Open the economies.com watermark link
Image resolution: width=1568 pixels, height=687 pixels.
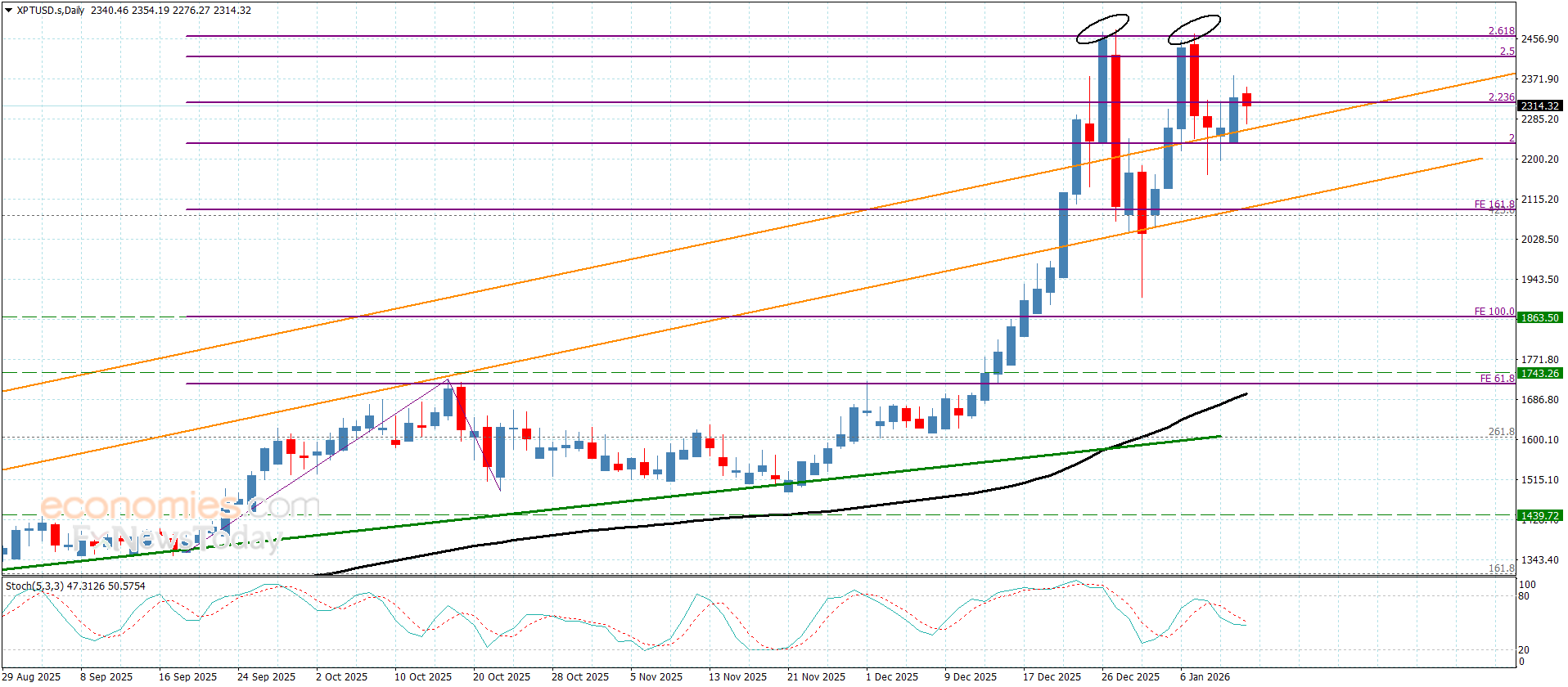[x=179, y=506]
